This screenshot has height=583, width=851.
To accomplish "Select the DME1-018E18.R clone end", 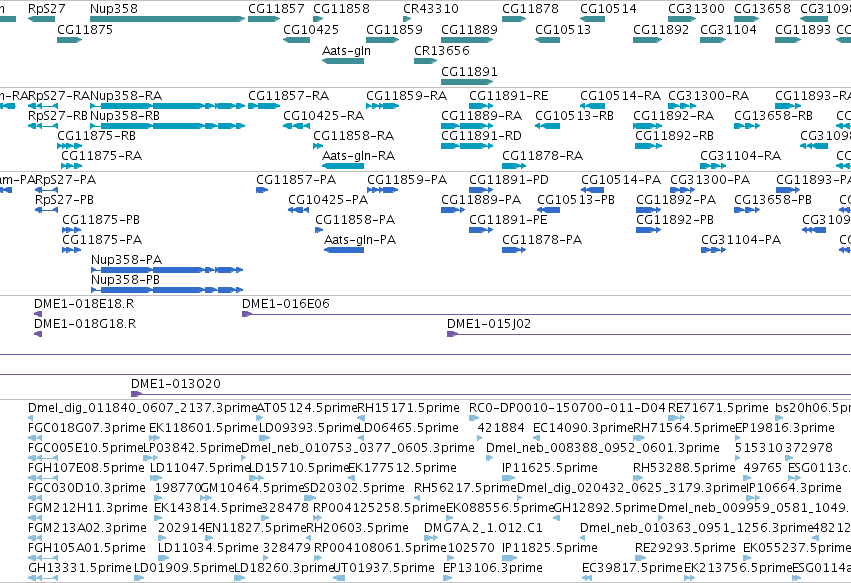I will click(x=38, y=314).
